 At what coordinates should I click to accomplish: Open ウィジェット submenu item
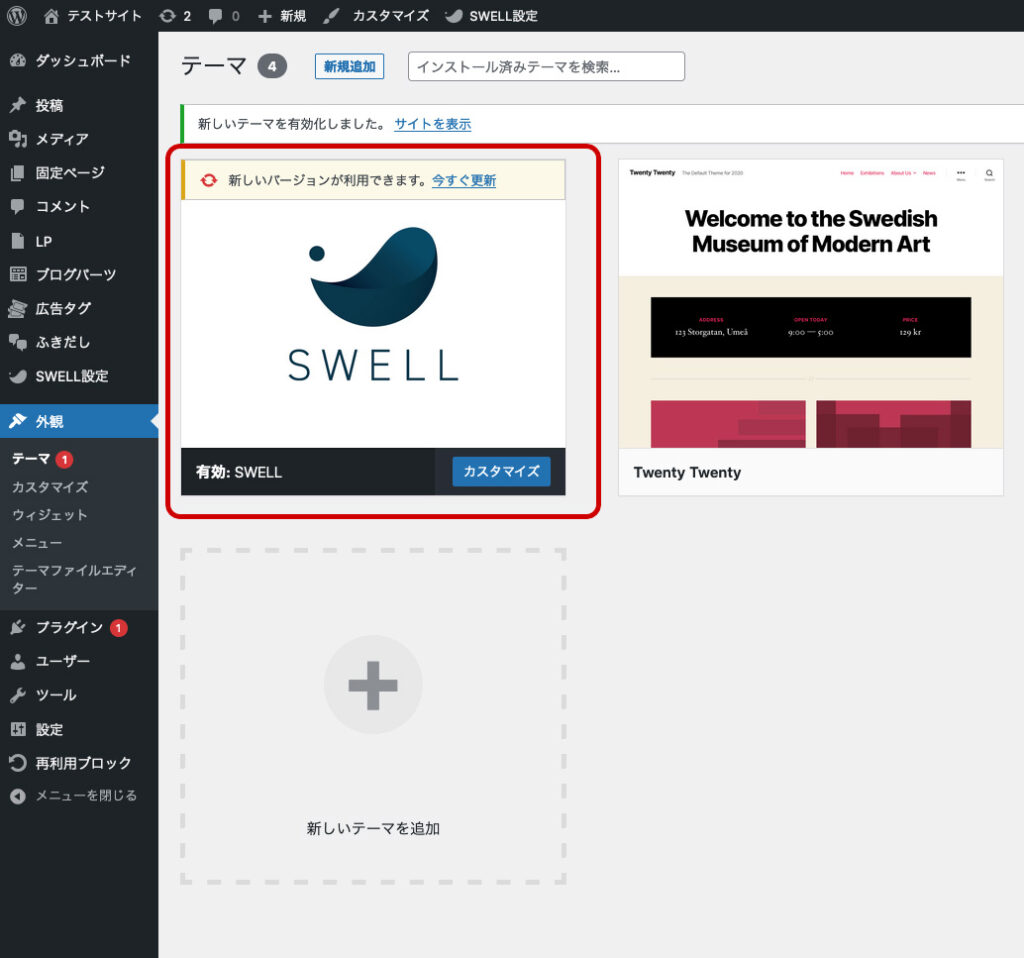click(50, 515)
